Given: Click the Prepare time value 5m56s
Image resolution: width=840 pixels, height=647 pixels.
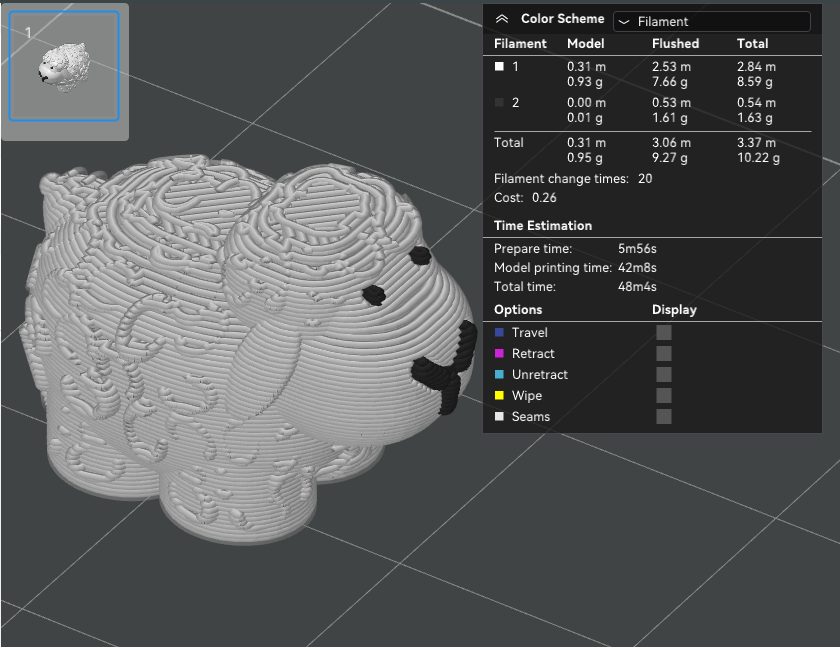Looking at the screenshot, I should click(x=637, y=249).
